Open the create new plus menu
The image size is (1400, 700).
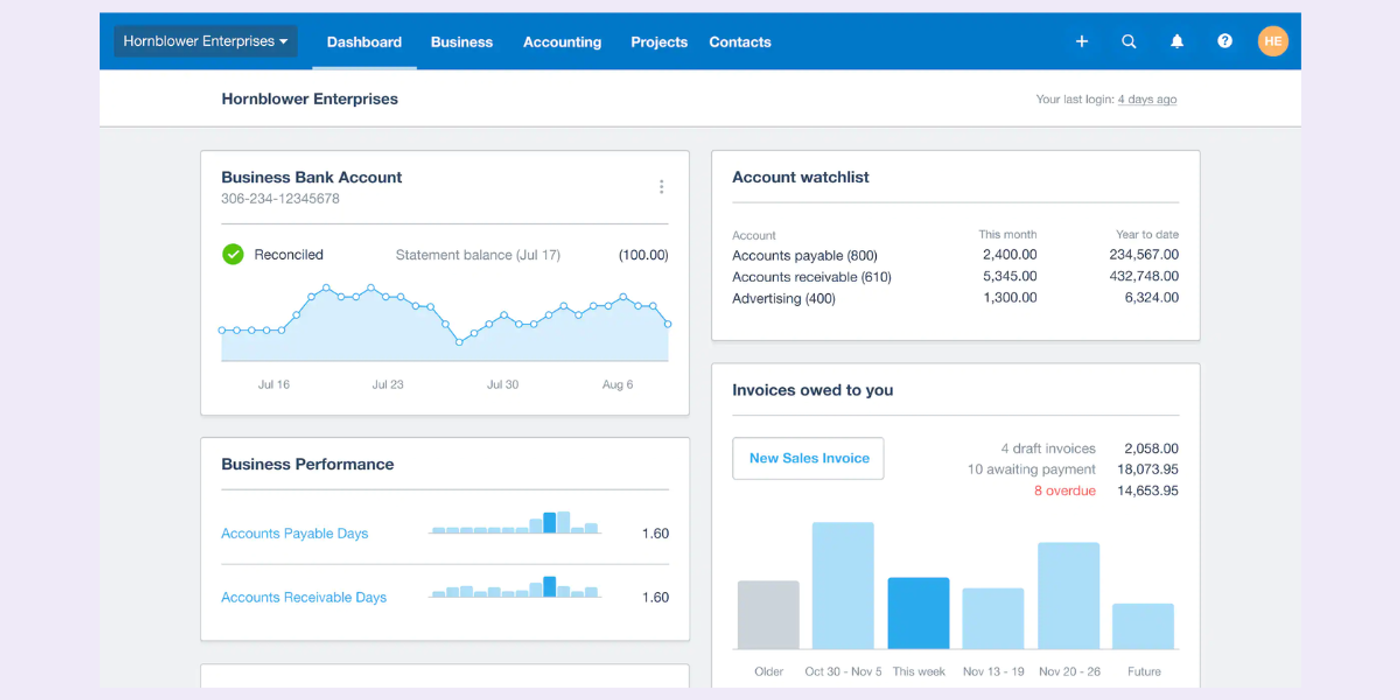click(1081, 41)
